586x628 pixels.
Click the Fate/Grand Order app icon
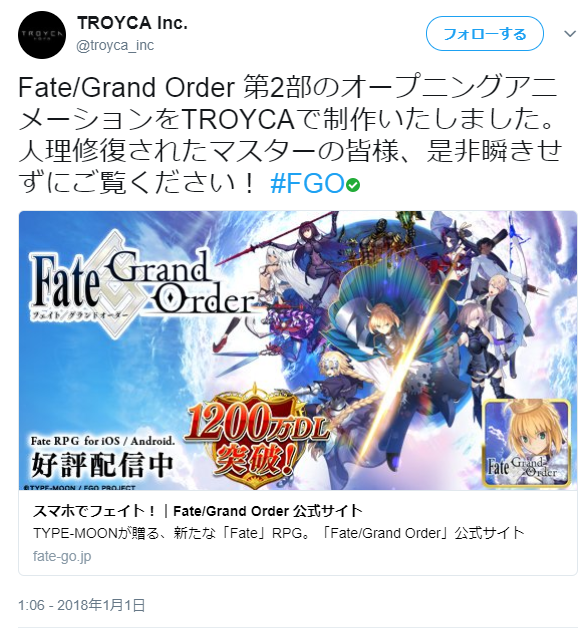[527, 443]
